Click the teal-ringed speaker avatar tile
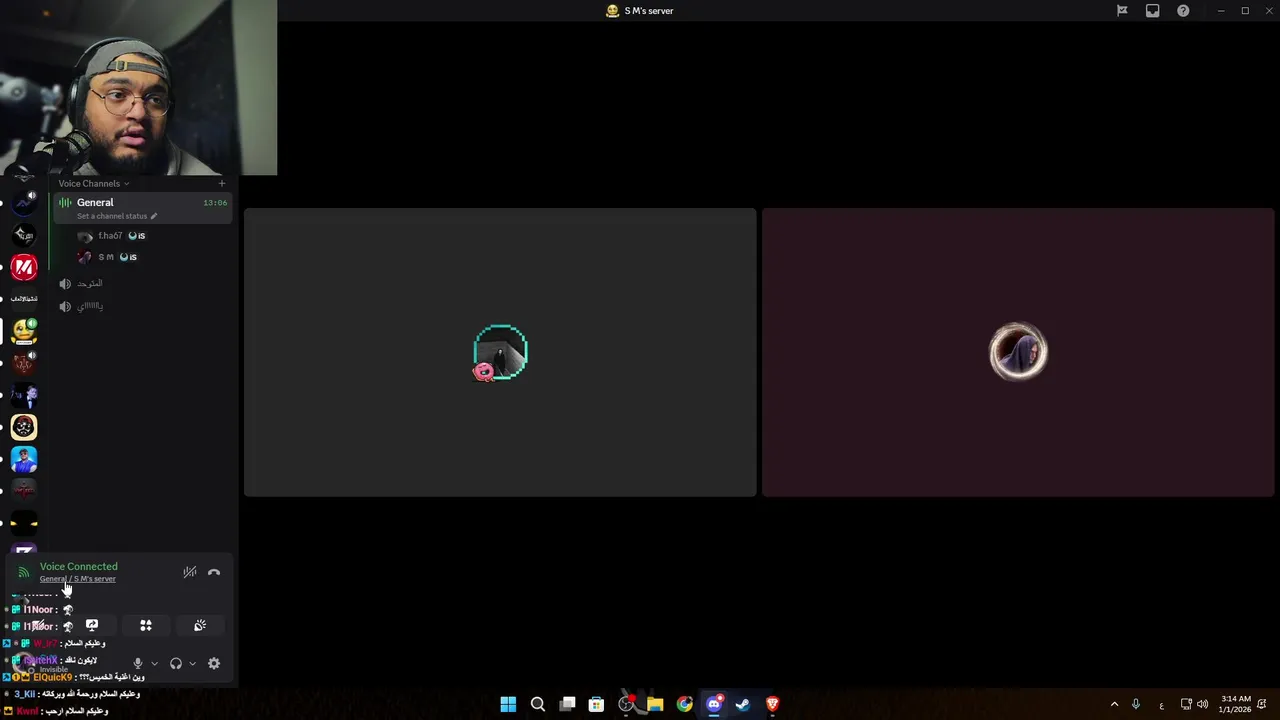Screen dimensions: 1280x720 pyautogui.click(x=500, y=352)
